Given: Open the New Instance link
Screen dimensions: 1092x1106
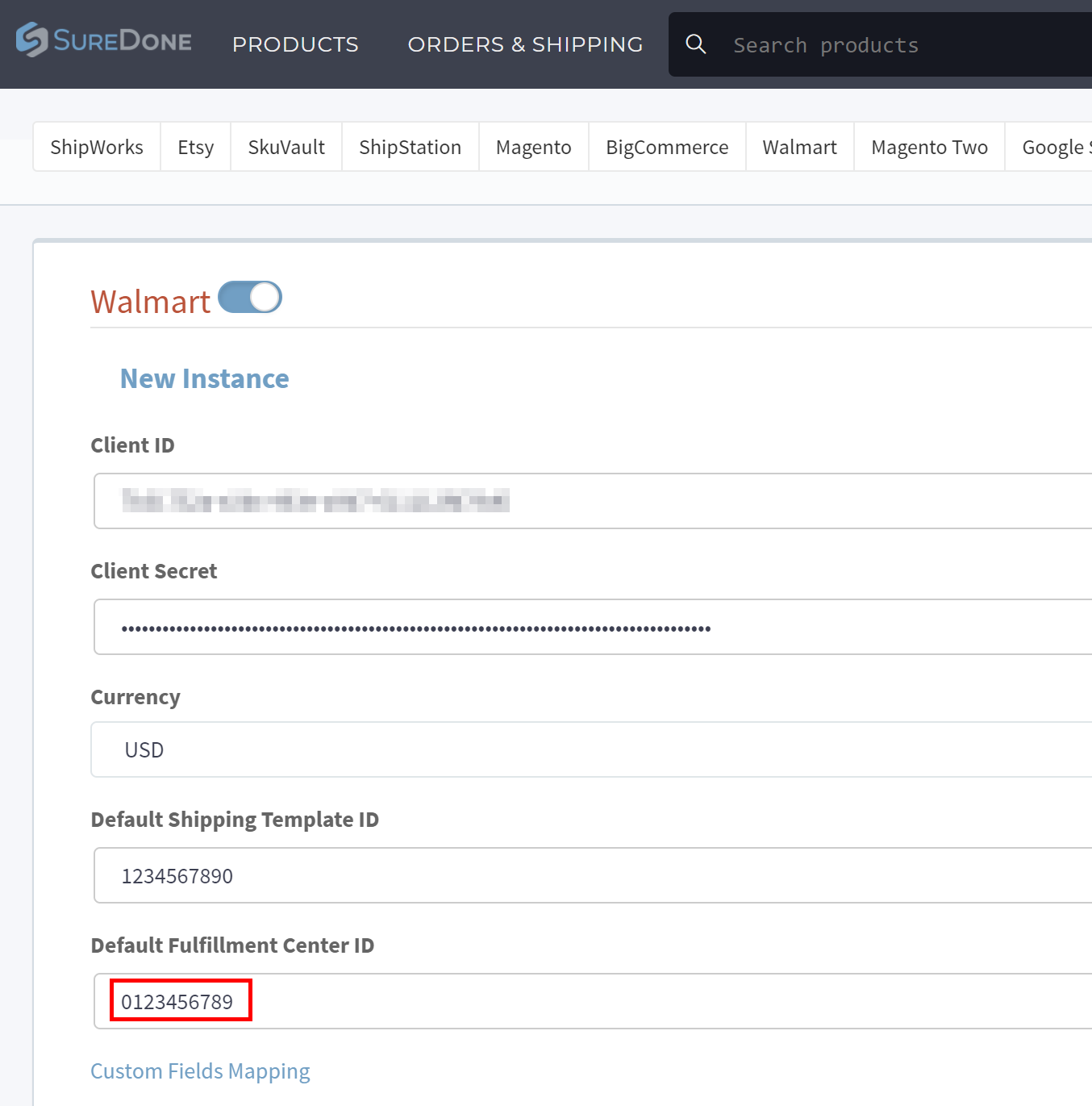Looking at the screenshot, I should (205, 378).
